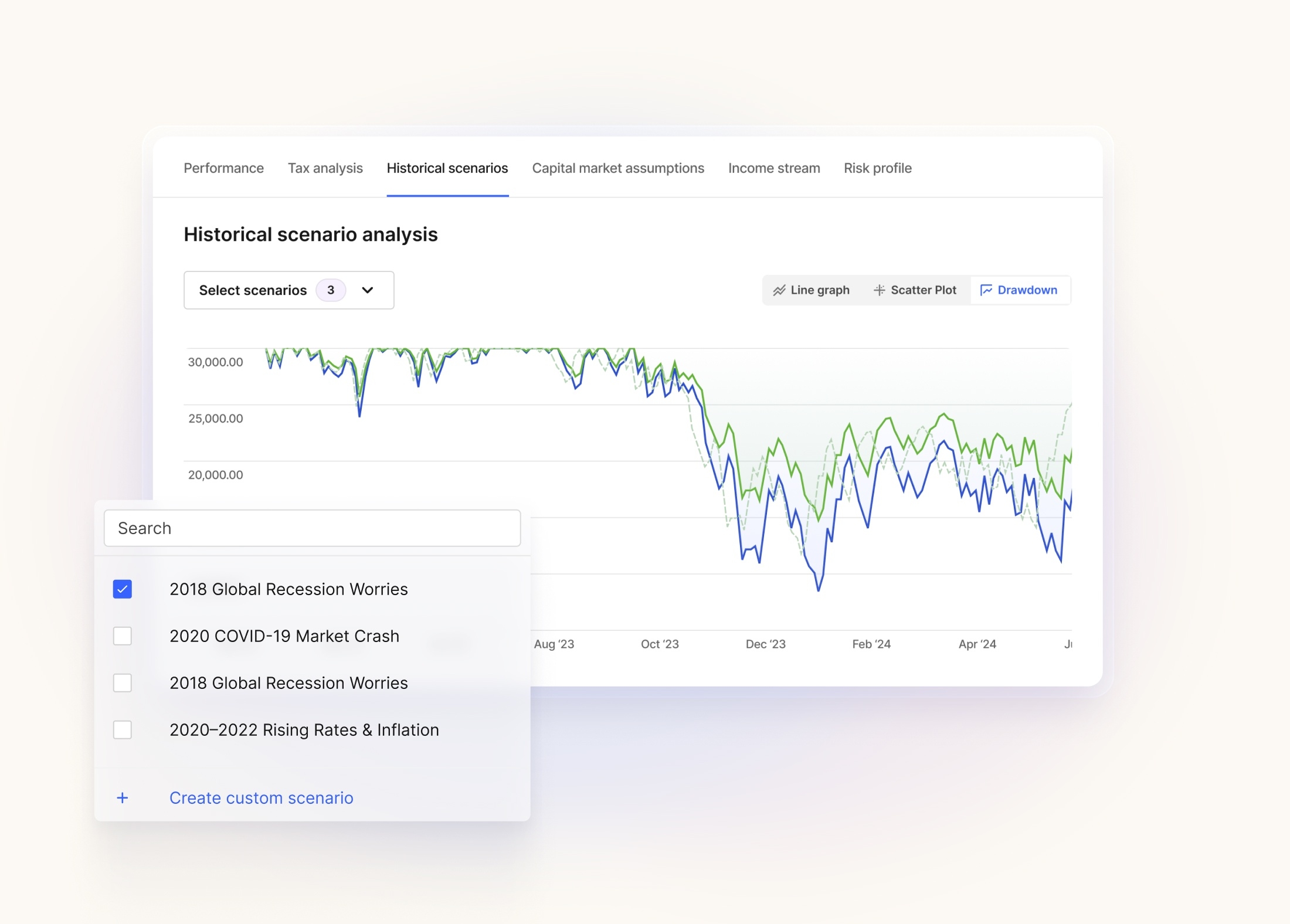Collapse the Select scenarios chevron arrow
1290x924 pixels.
point(368,290)
